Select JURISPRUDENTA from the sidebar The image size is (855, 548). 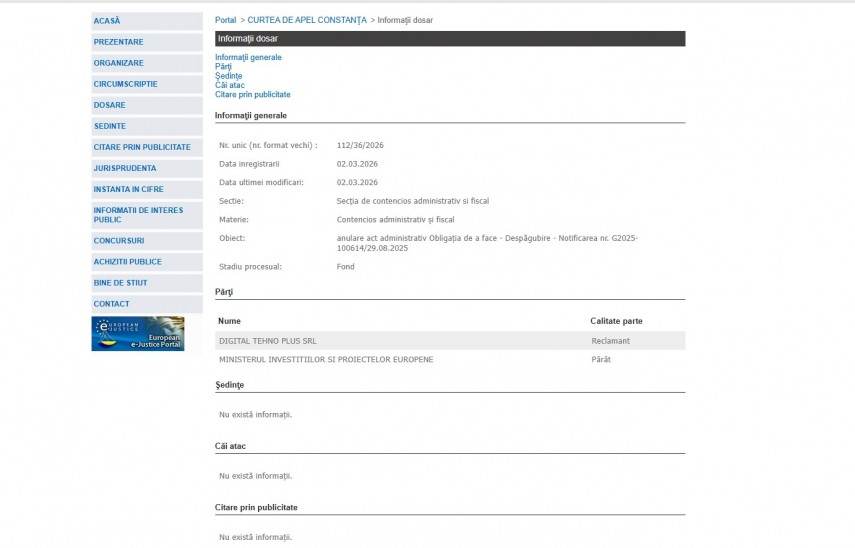[x=125, y=168]
